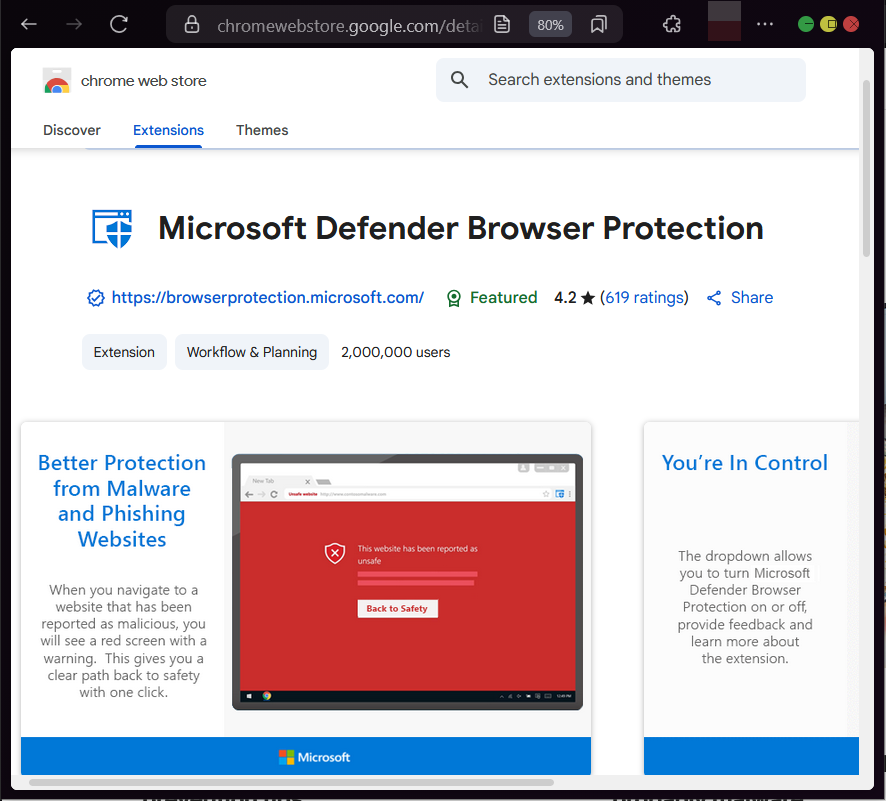Open the 619 ratings link
This screenshot has width=886, height=801.
645,298
